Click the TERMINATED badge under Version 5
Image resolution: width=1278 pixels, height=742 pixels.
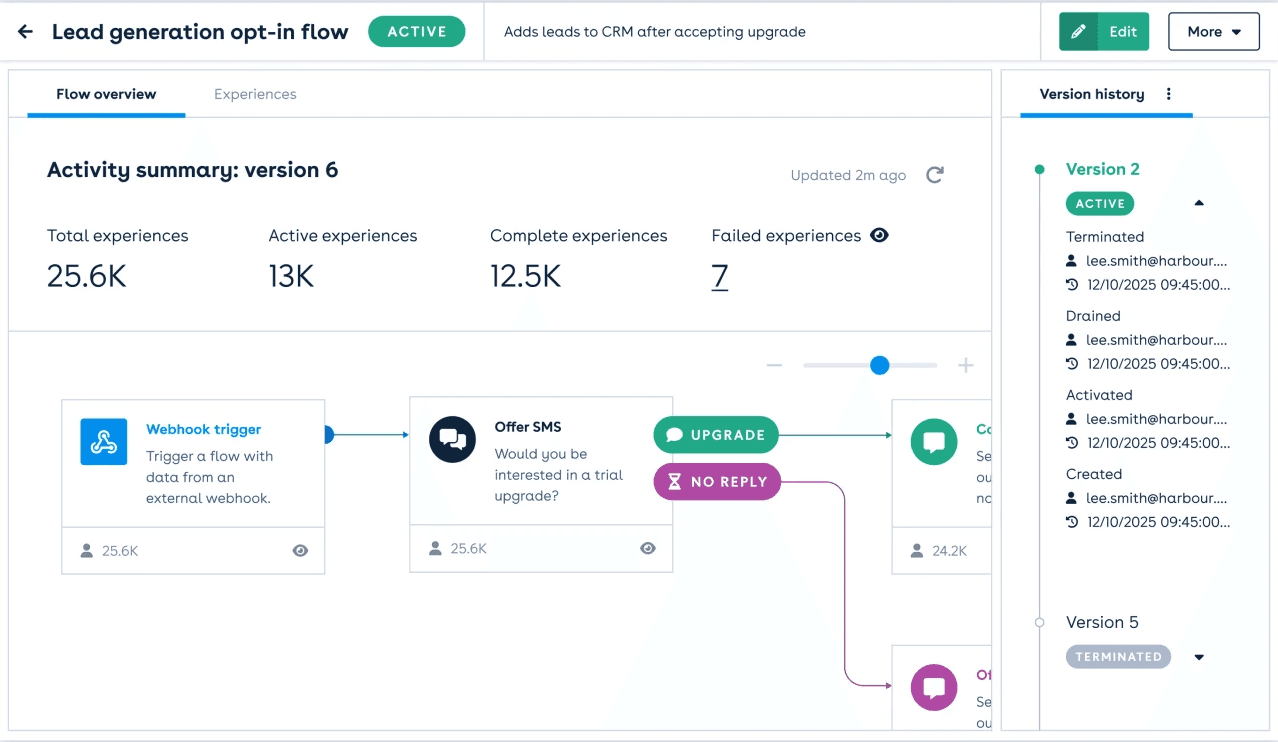(x=1118, y=657)
